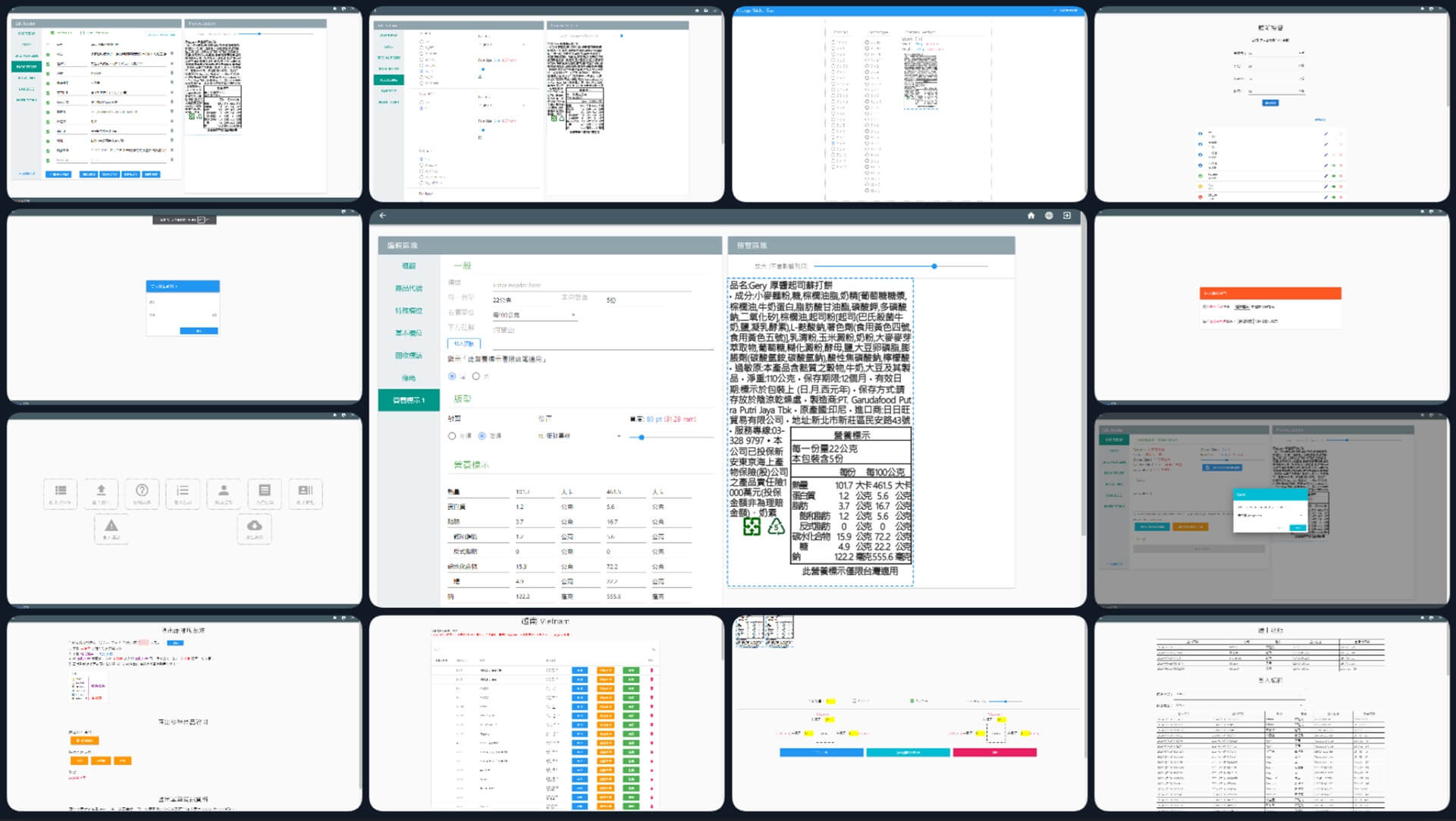The image size is (1456, 821).
Task: Open the question mark help tile
Action: pyautogui.click(x=142, y=492)
